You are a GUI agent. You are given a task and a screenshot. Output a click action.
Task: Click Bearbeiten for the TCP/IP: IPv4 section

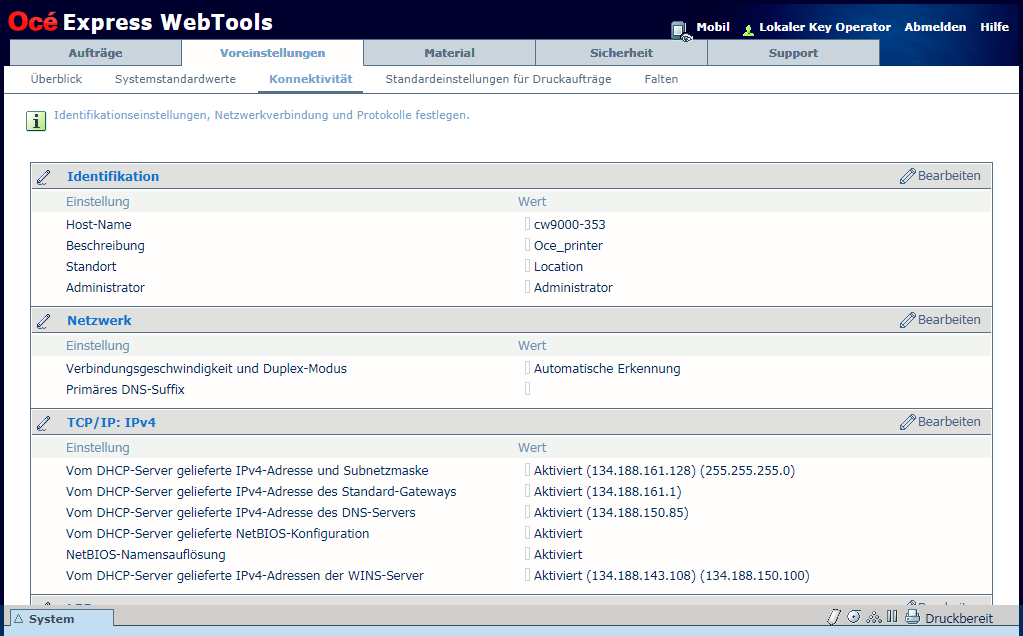click(x=940, y=422)
